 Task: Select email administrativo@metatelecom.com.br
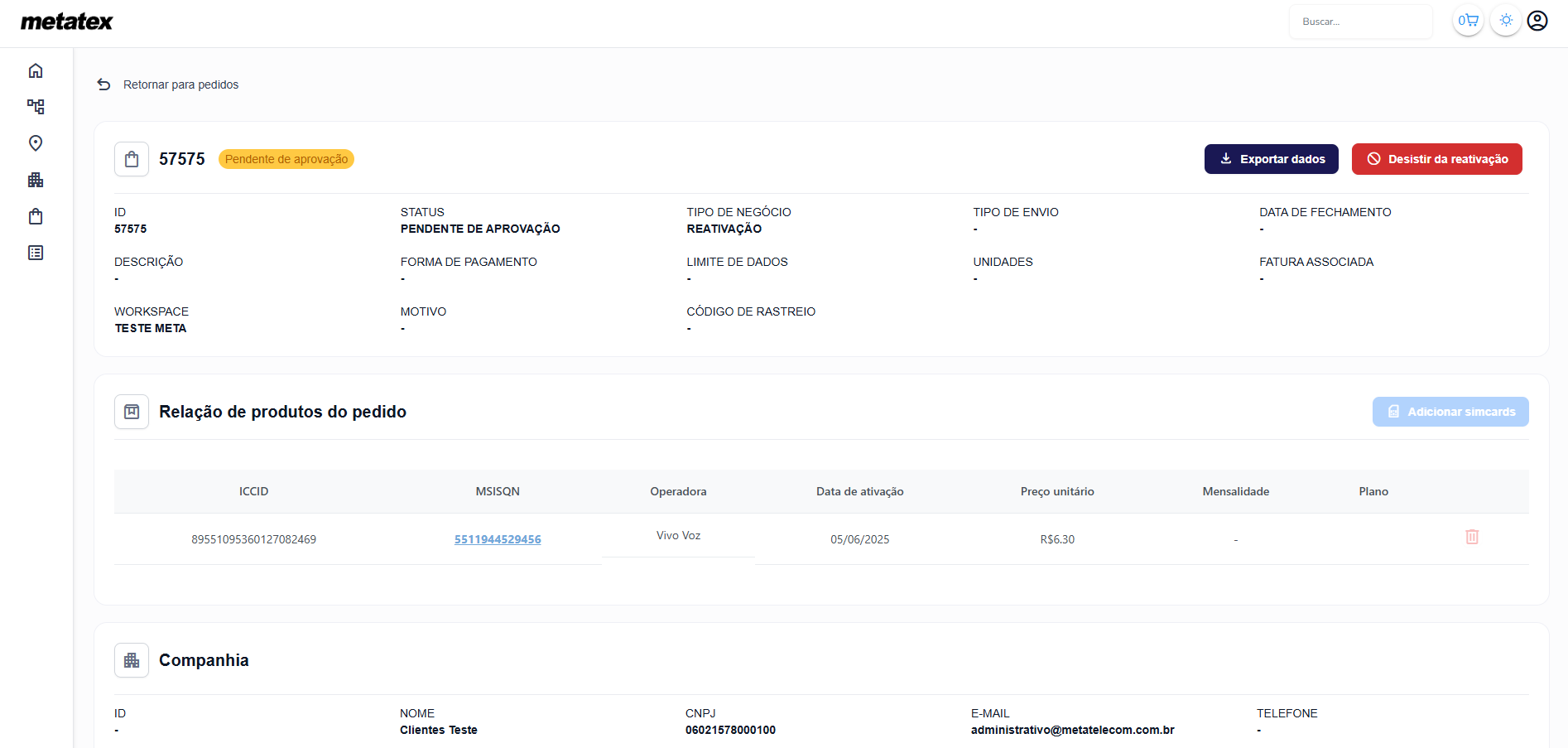(x=1073, y=730)
